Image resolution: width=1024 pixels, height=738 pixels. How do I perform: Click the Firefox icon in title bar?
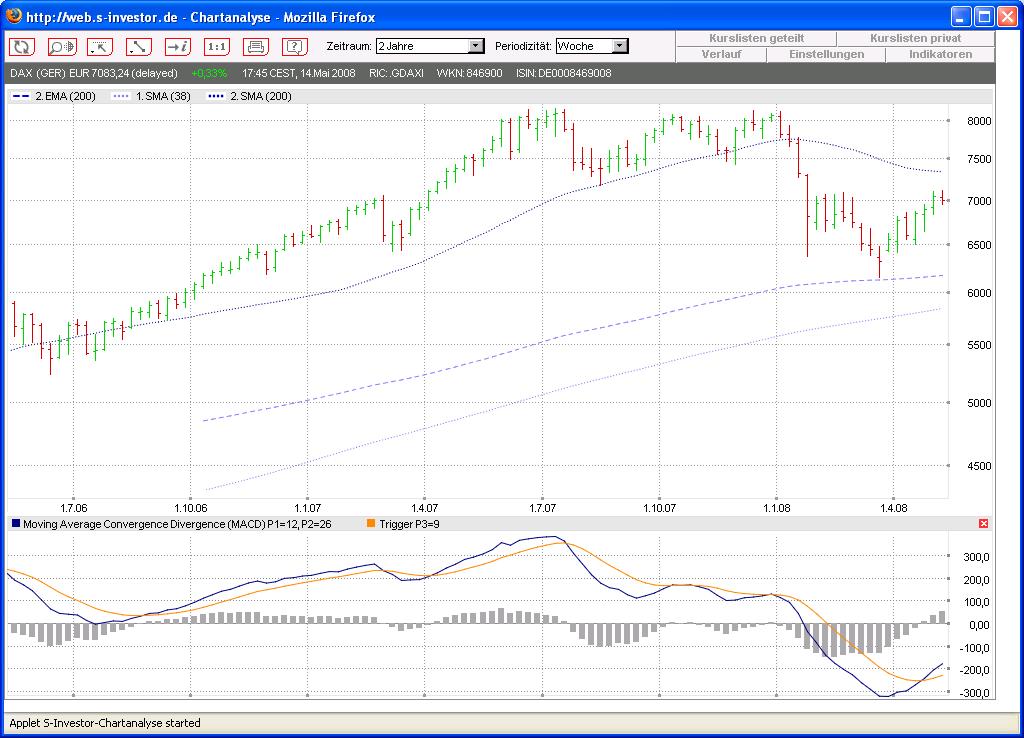coord(13,16)
